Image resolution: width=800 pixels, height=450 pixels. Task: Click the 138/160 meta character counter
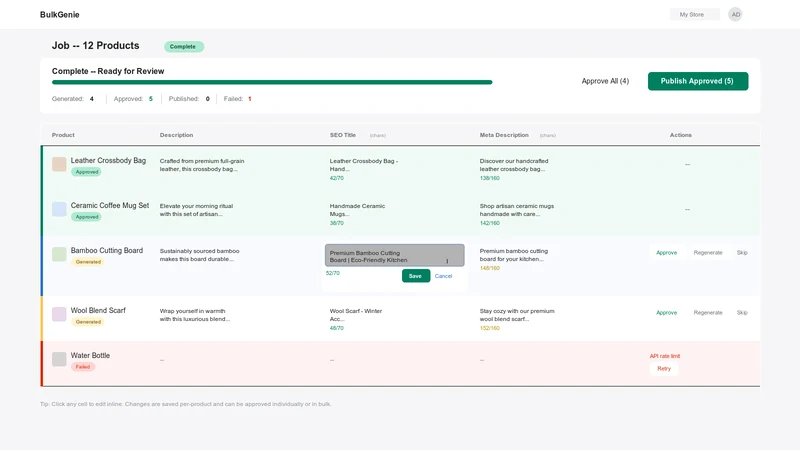point(490,178)
